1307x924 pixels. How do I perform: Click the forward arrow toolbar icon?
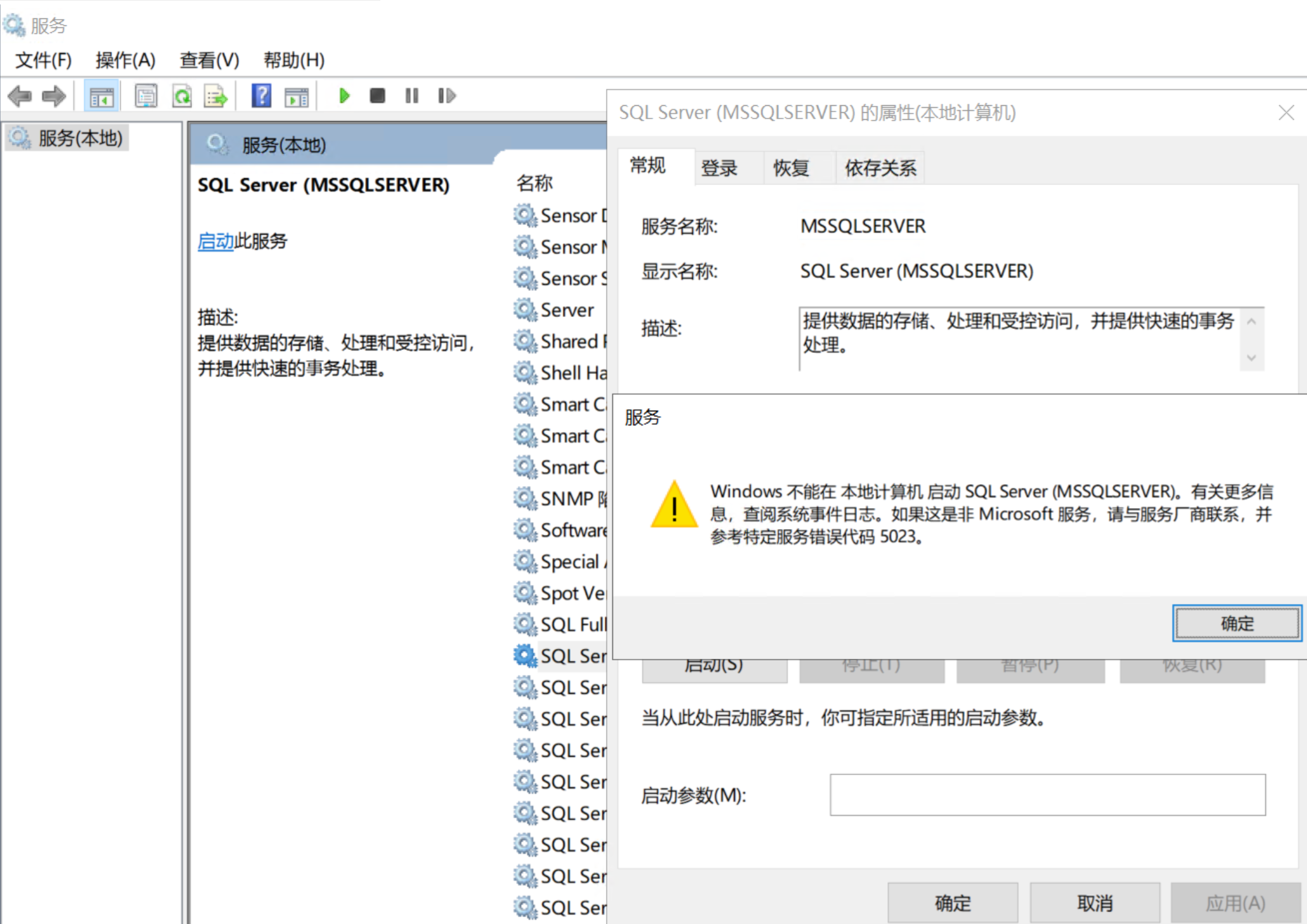click(x=54, y=96)
